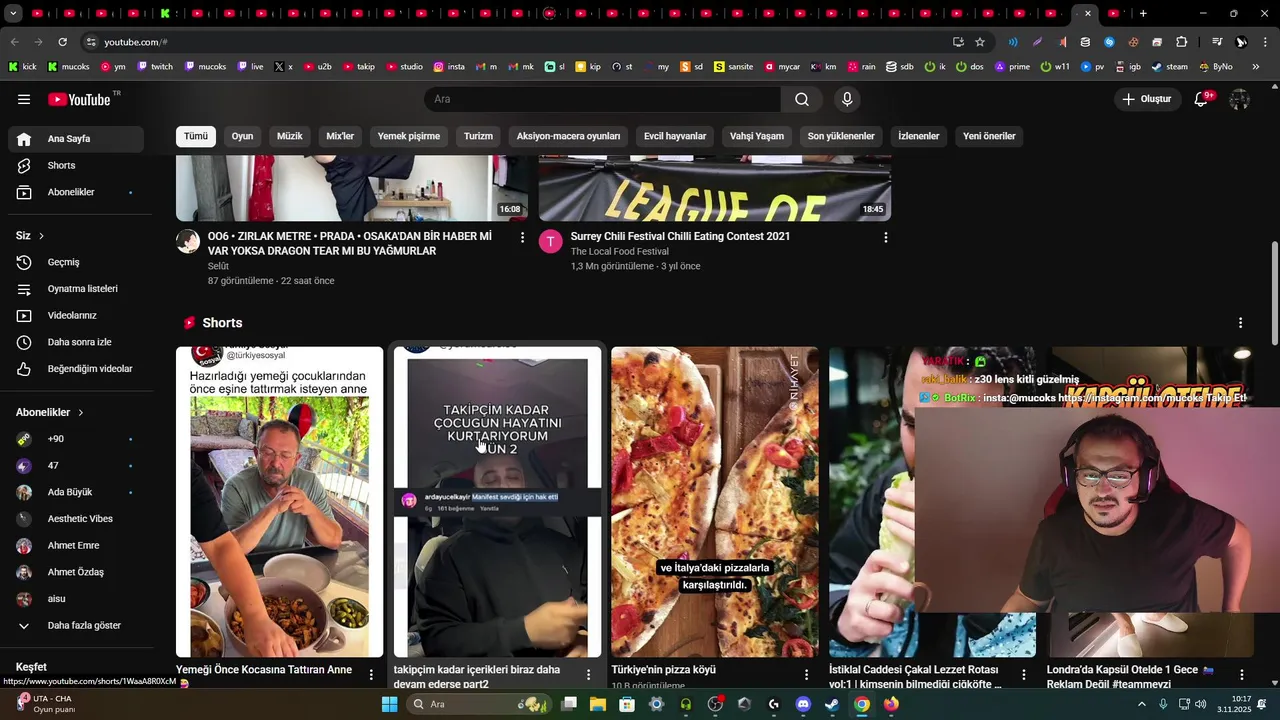1280x720 pixels.
Task: Select the Mix'ler filter chip
Action: tap(340, 136)
